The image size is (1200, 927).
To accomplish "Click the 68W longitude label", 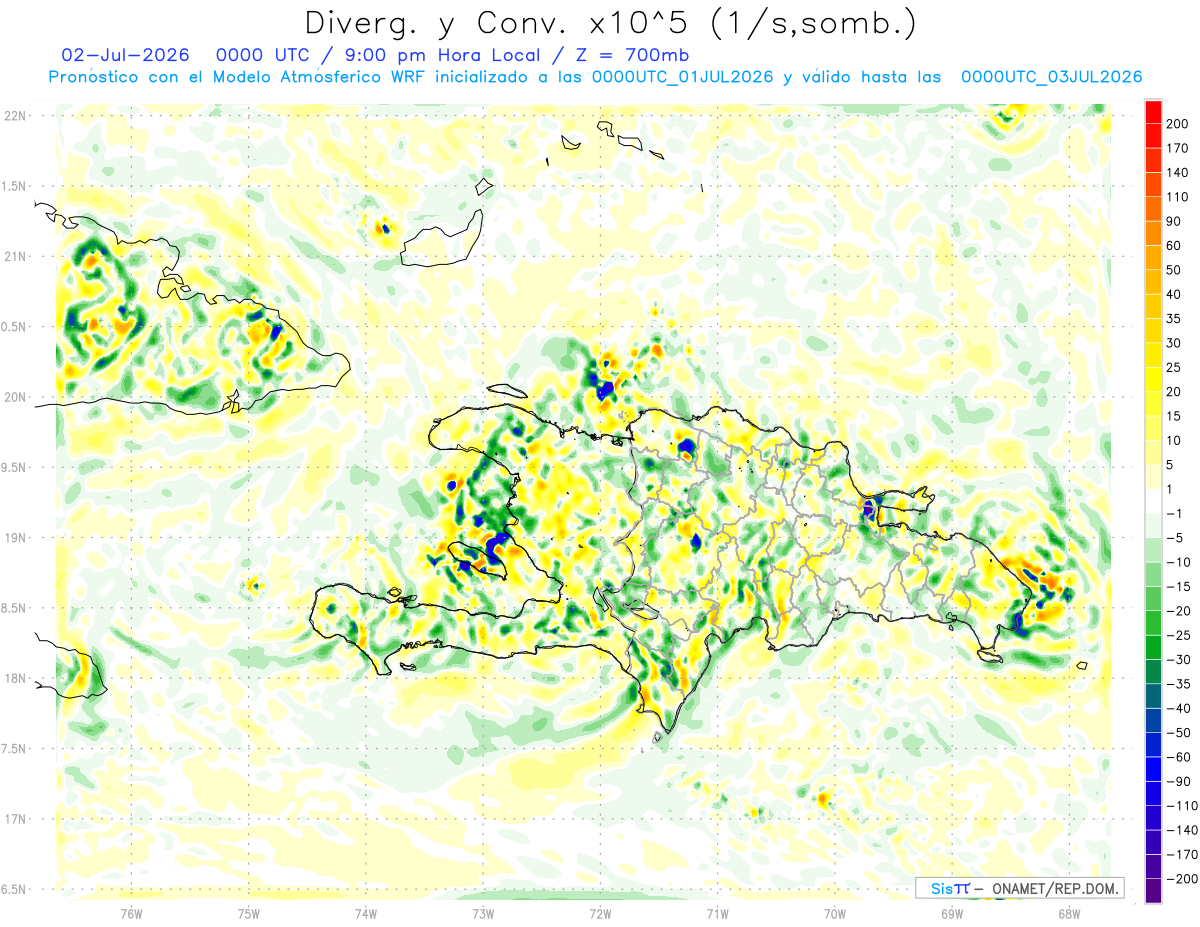I will [x=1068, y=913].
